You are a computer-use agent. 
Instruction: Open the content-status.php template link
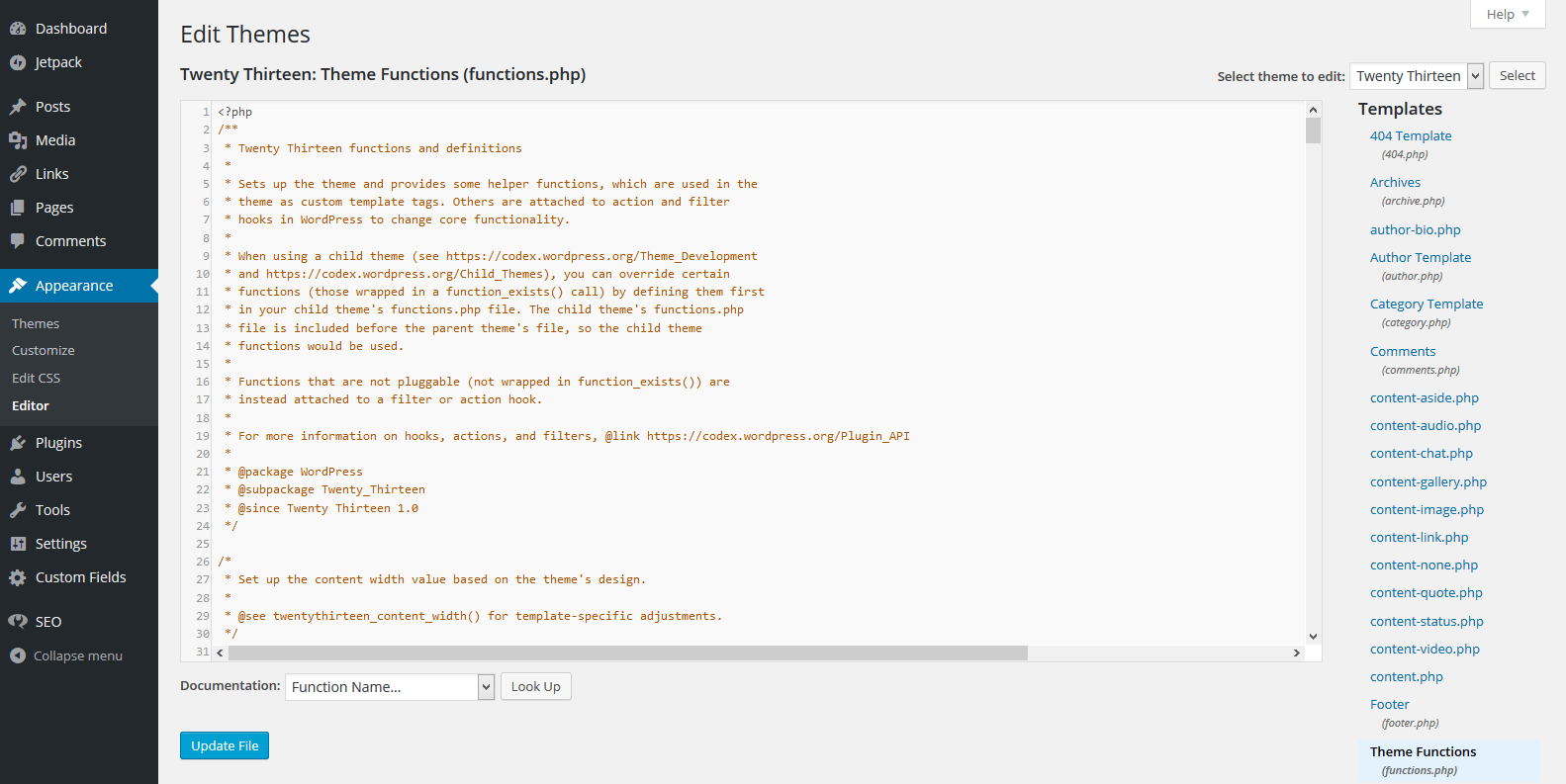click(x=1428, y=621)
